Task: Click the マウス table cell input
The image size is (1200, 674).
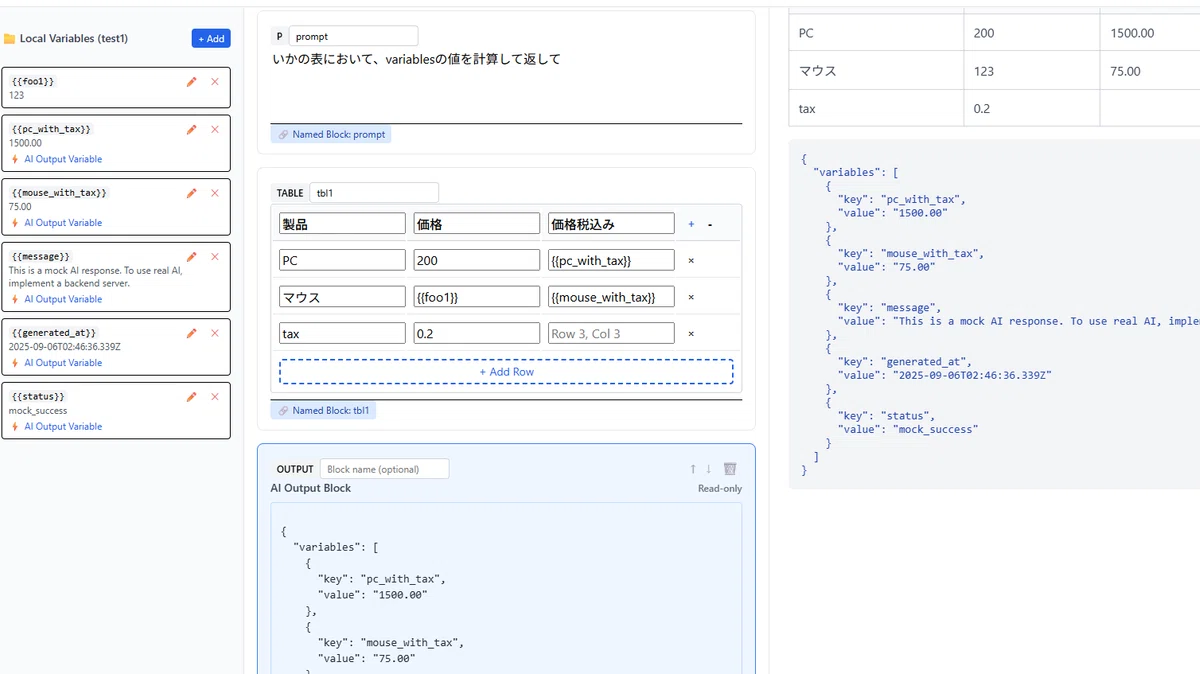Action: click(342, 297)
